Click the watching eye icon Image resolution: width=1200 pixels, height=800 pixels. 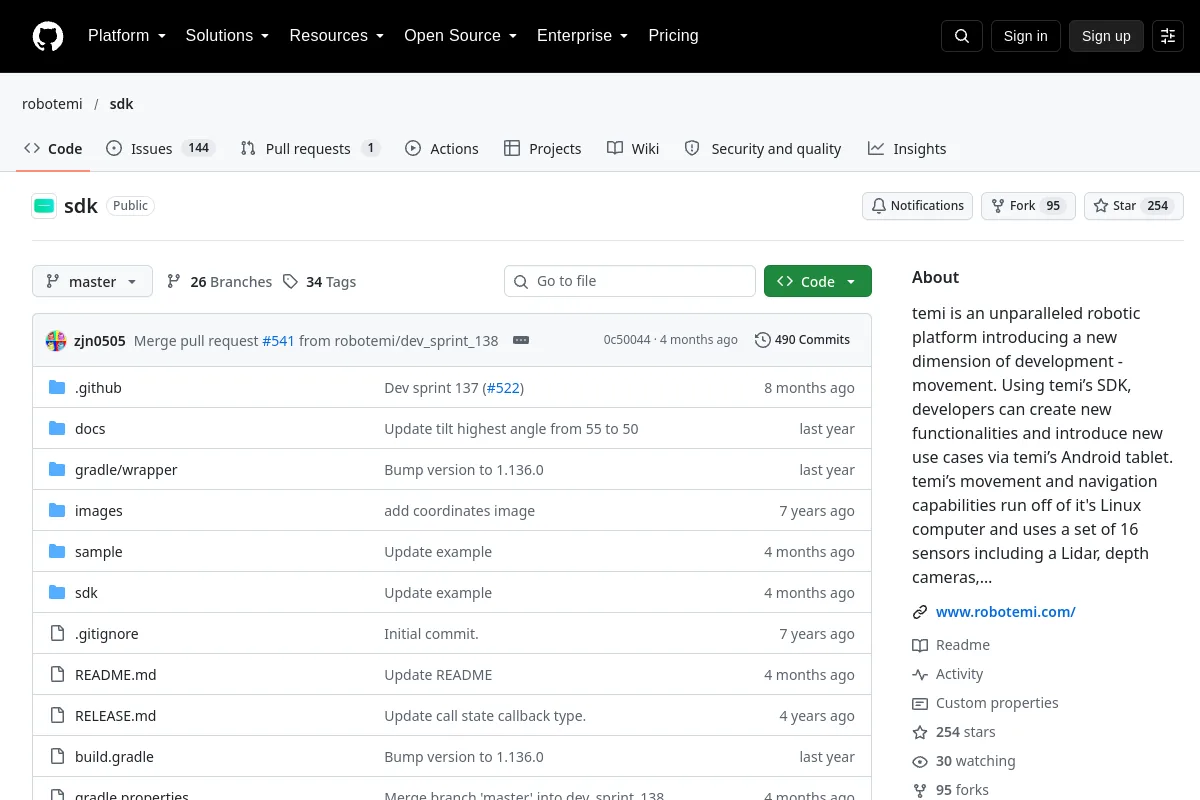(x=920, y=762)
